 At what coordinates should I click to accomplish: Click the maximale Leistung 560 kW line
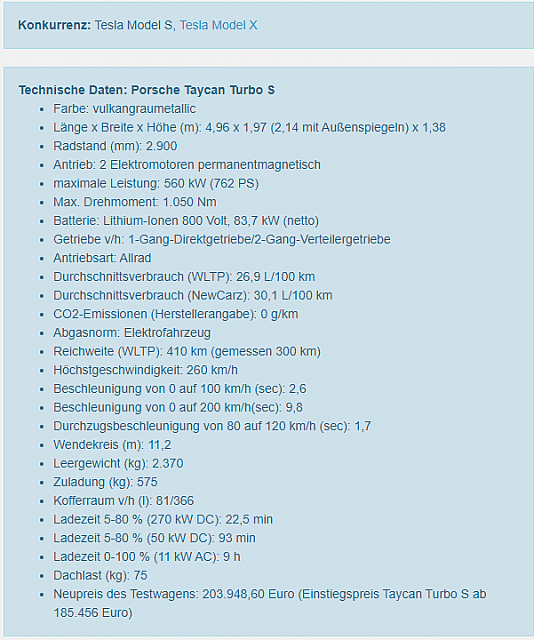156,184
